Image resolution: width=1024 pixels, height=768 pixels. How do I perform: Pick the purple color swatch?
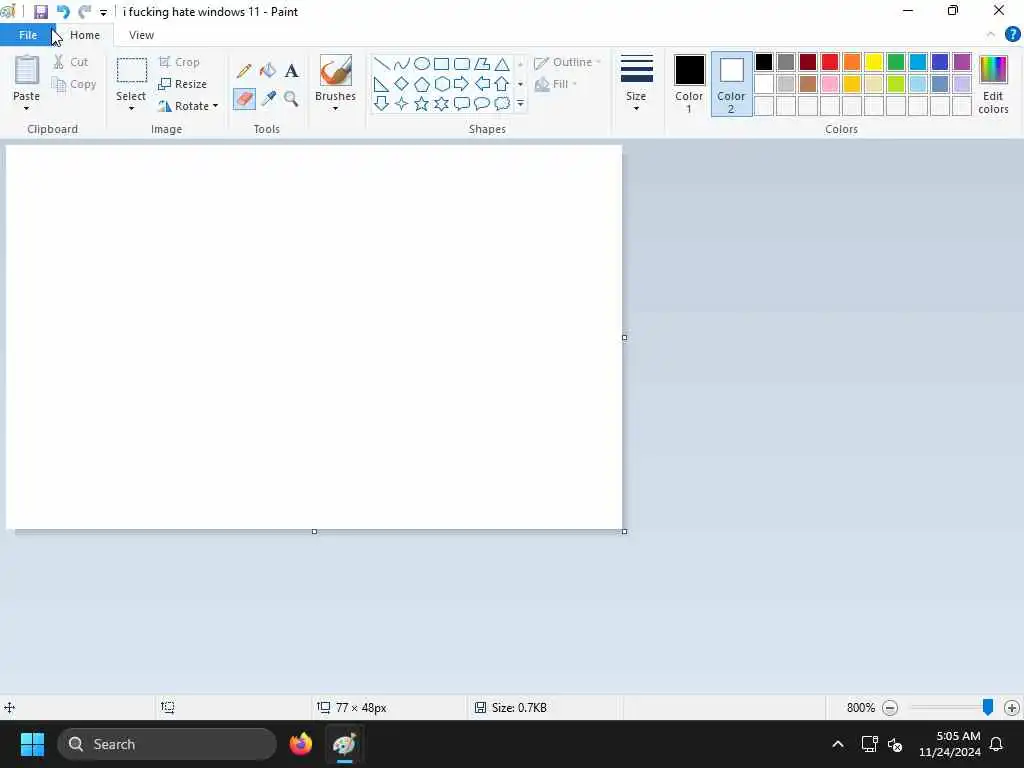962,62
